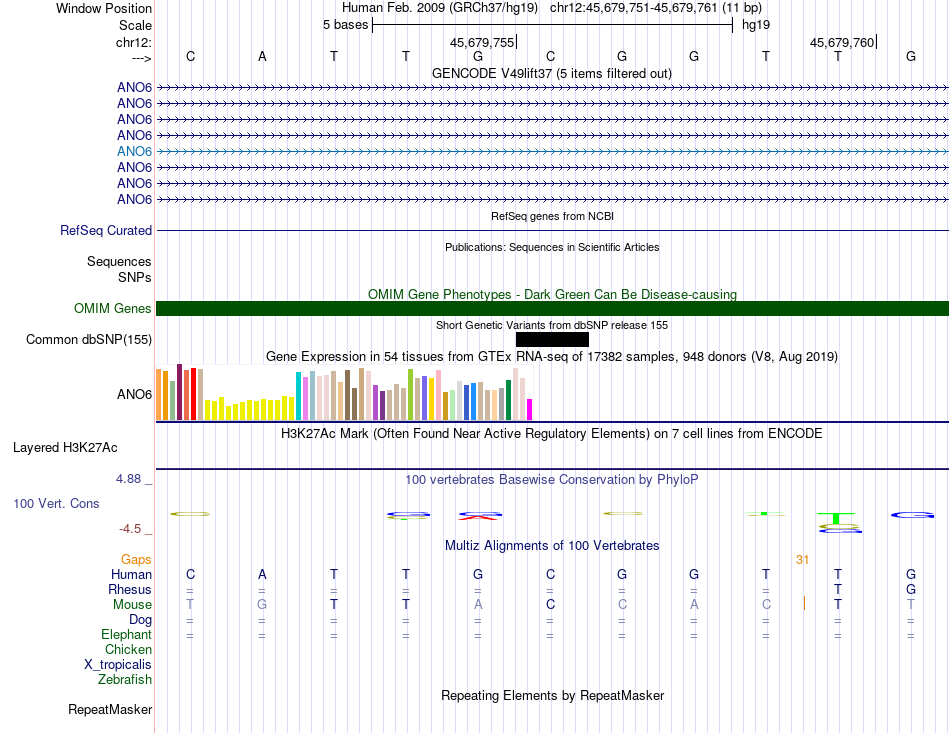This screenshot has height=733, width=950.
Task: Click the magenta bar in GTEx expression chart
Action: point(530,410)
